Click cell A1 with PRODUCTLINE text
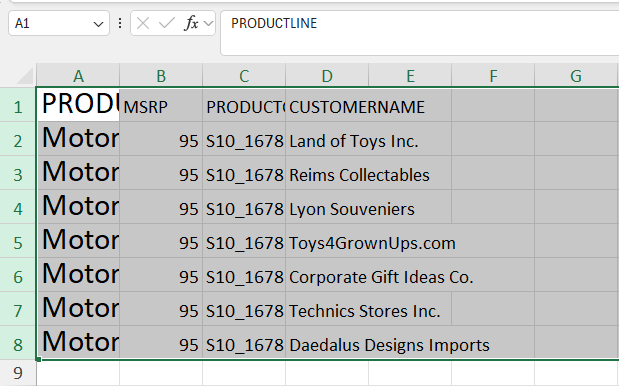Image resolution: width=619 pixels, height=386 pixels. (78, 105)
